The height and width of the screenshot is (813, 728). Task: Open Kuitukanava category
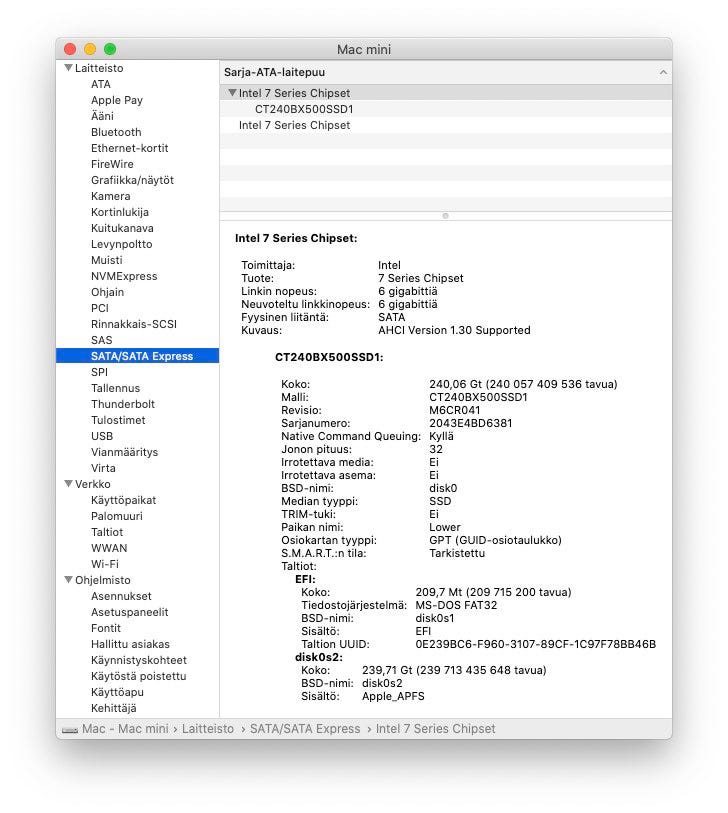(x=122, y=228)
